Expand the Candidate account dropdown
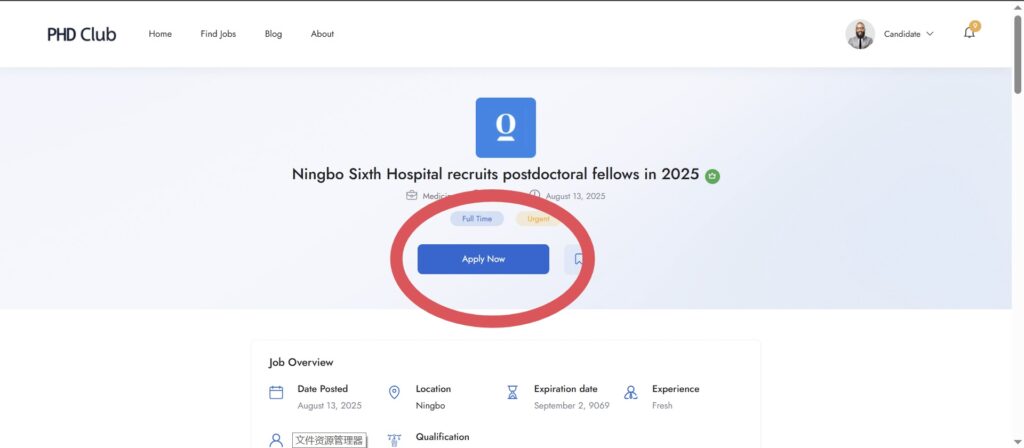 coord(908,34)
